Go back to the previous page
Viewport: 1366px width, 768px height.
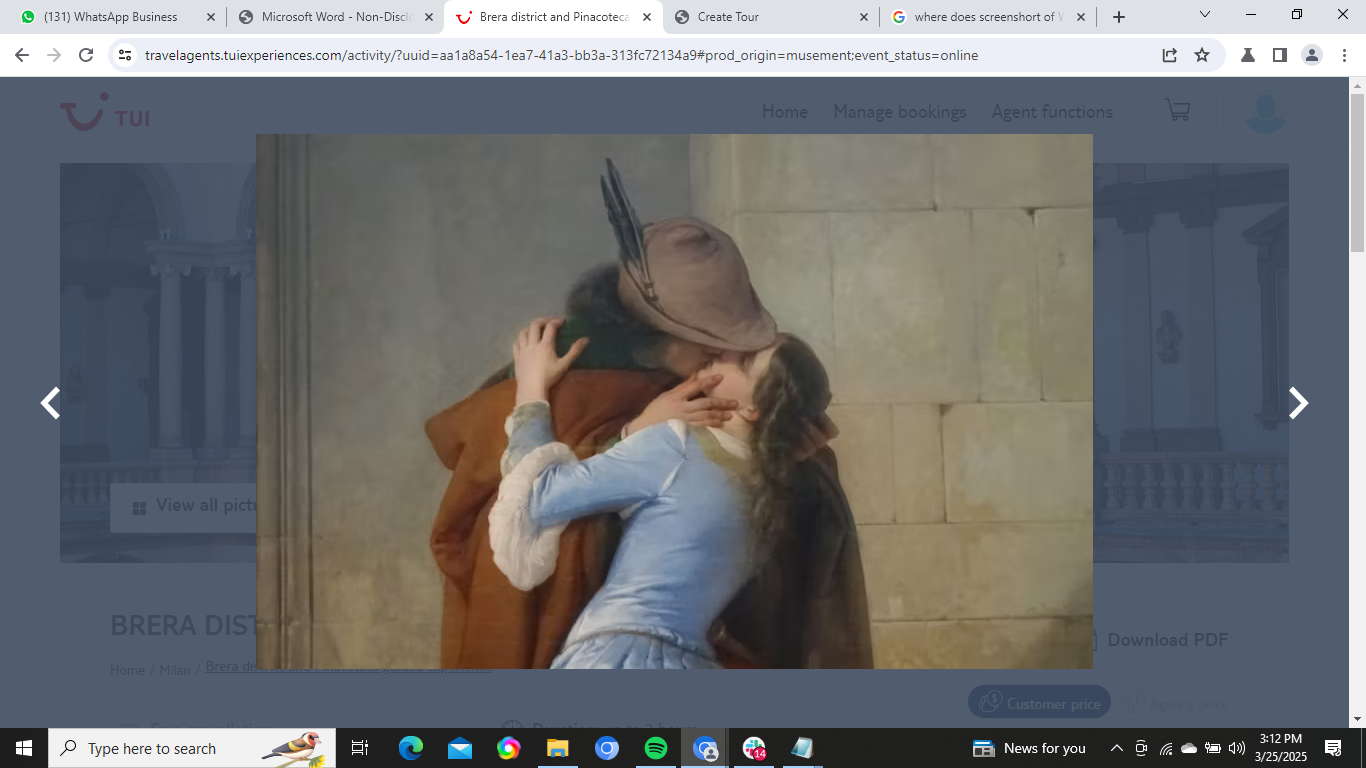click(x=22, y=55)
